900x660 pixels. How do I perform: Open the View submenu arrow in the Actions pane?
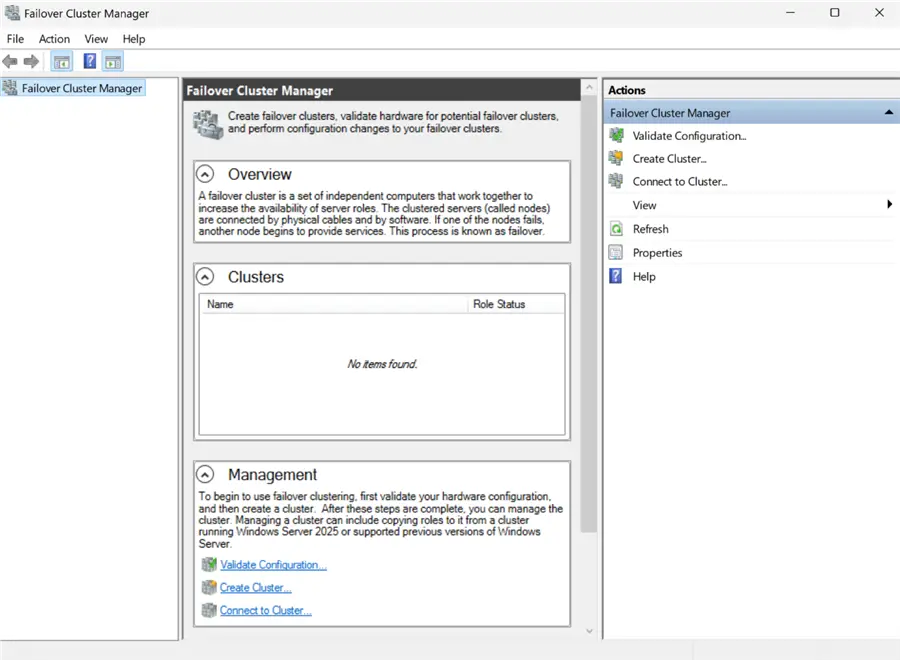(x=889, y=204)
